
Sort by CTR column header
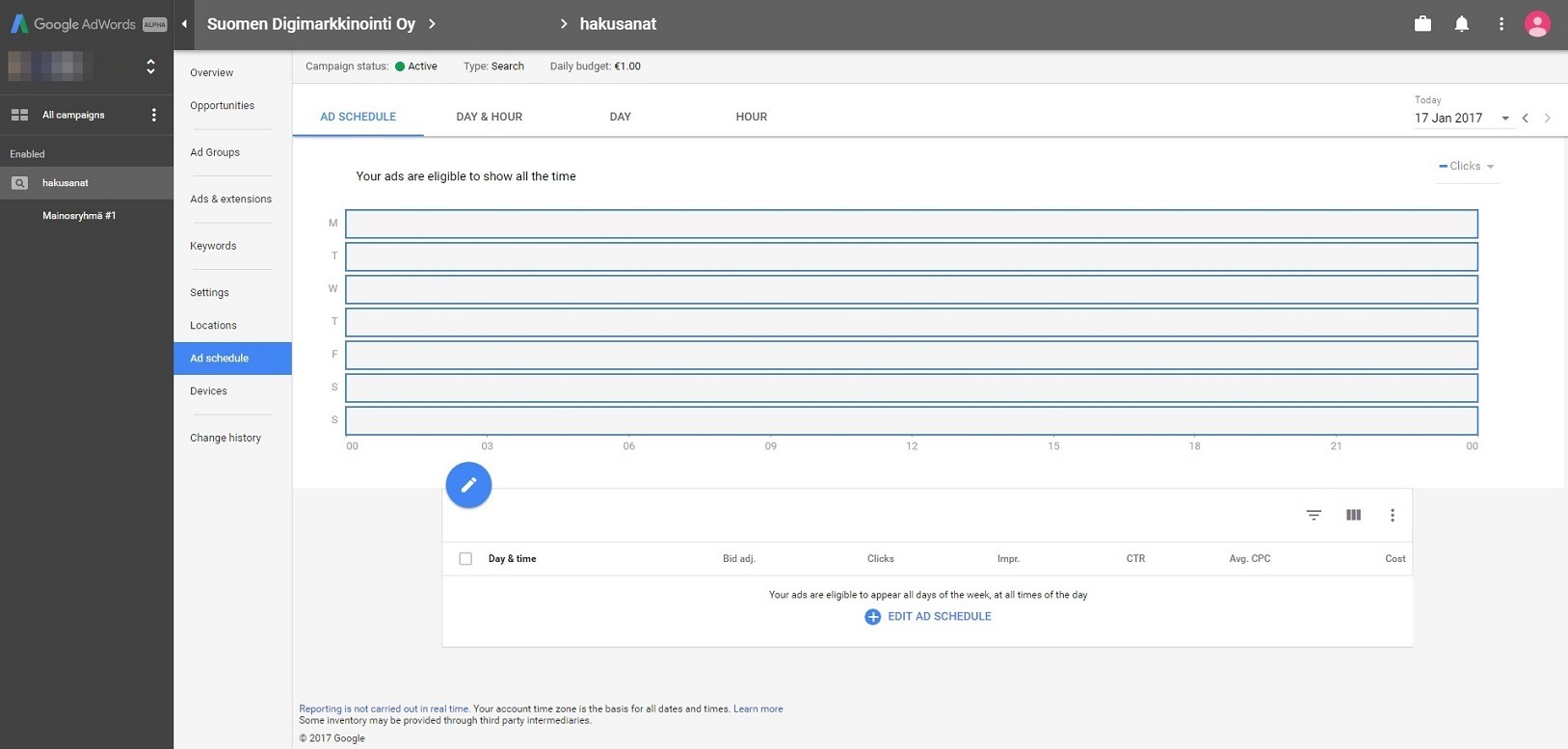click(1135, 559)
